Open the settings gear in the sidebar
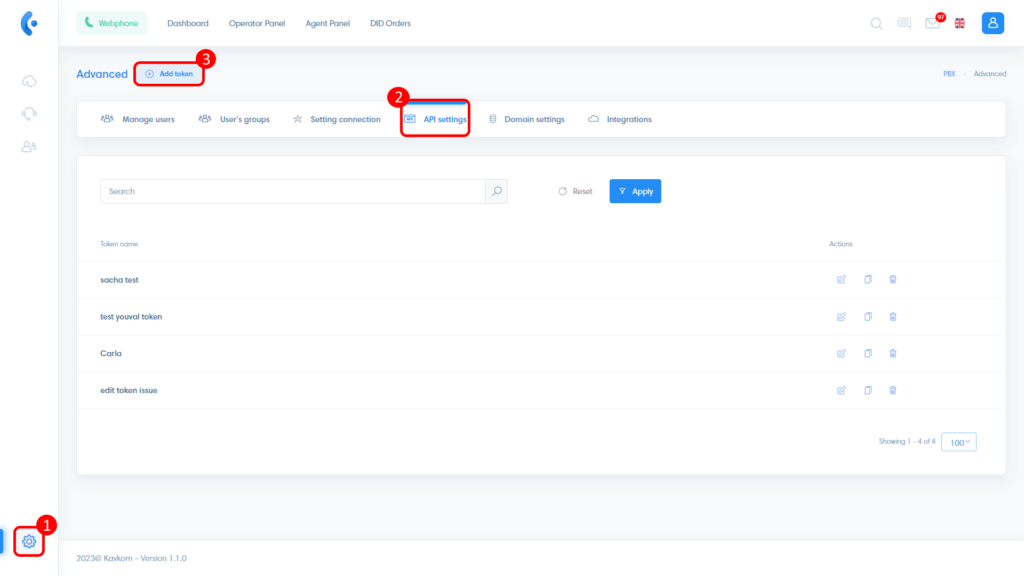Image resolution: width=1024 pixels, height=576 pixels. (x=29, y=541)
